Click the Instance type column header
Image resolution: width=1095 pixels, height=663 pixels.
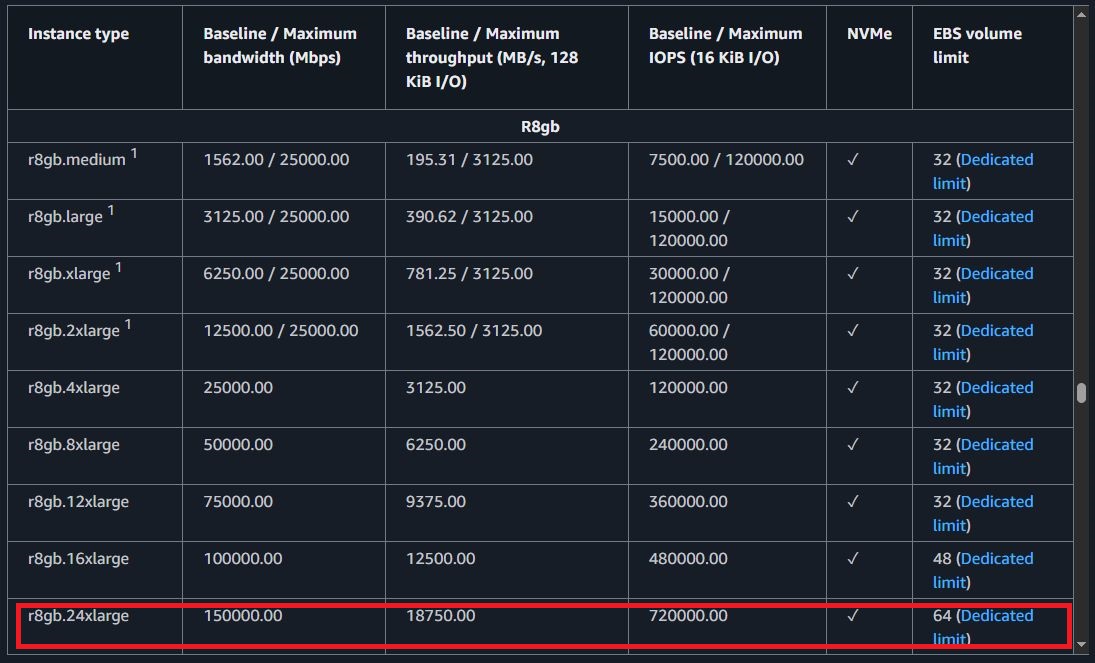coord(78,34)
